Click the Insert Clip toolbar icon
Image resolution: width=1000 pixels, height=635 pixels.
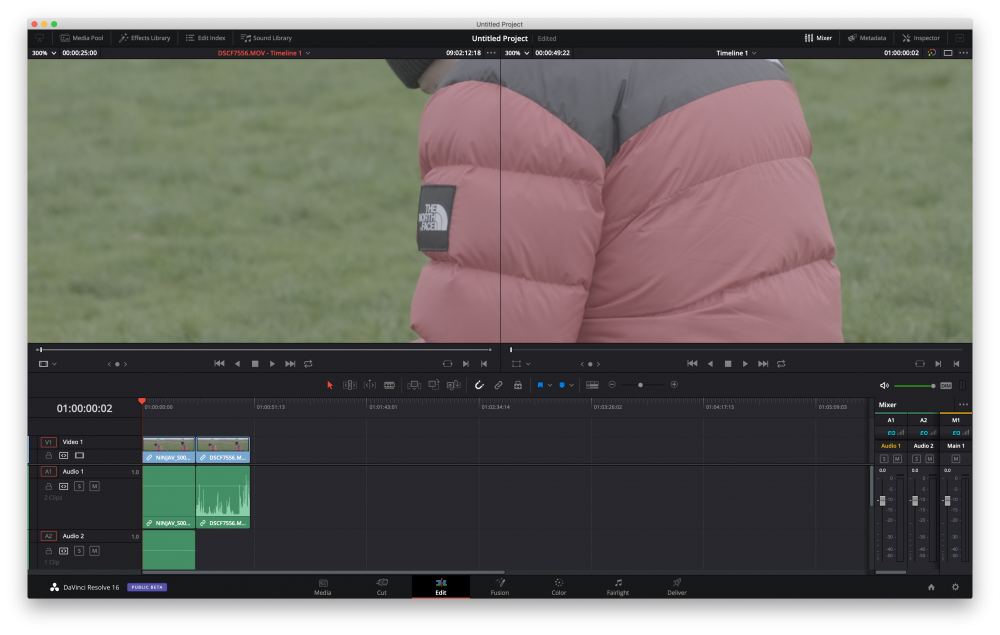coord(414,385)
